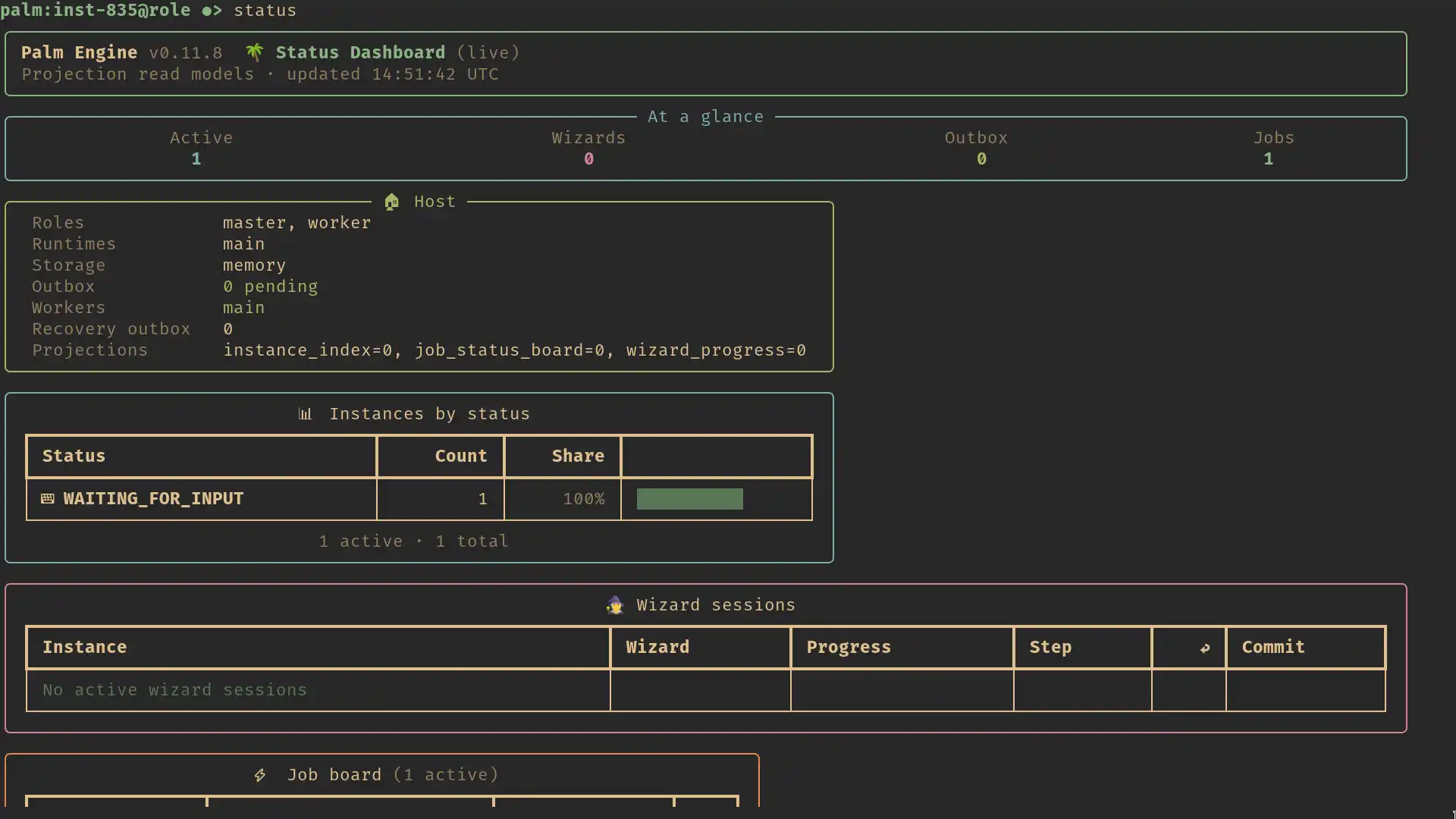Click 'updated 14:51:42 UTC' timestamp
This screenshot has height=819, width=1456.
coord(392,74)
